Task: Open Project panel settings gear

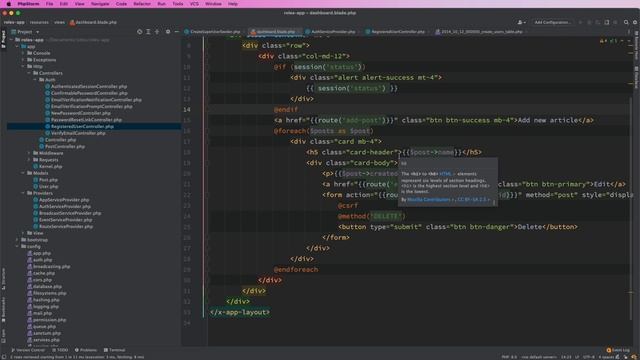Action: [x=168, y=31]
